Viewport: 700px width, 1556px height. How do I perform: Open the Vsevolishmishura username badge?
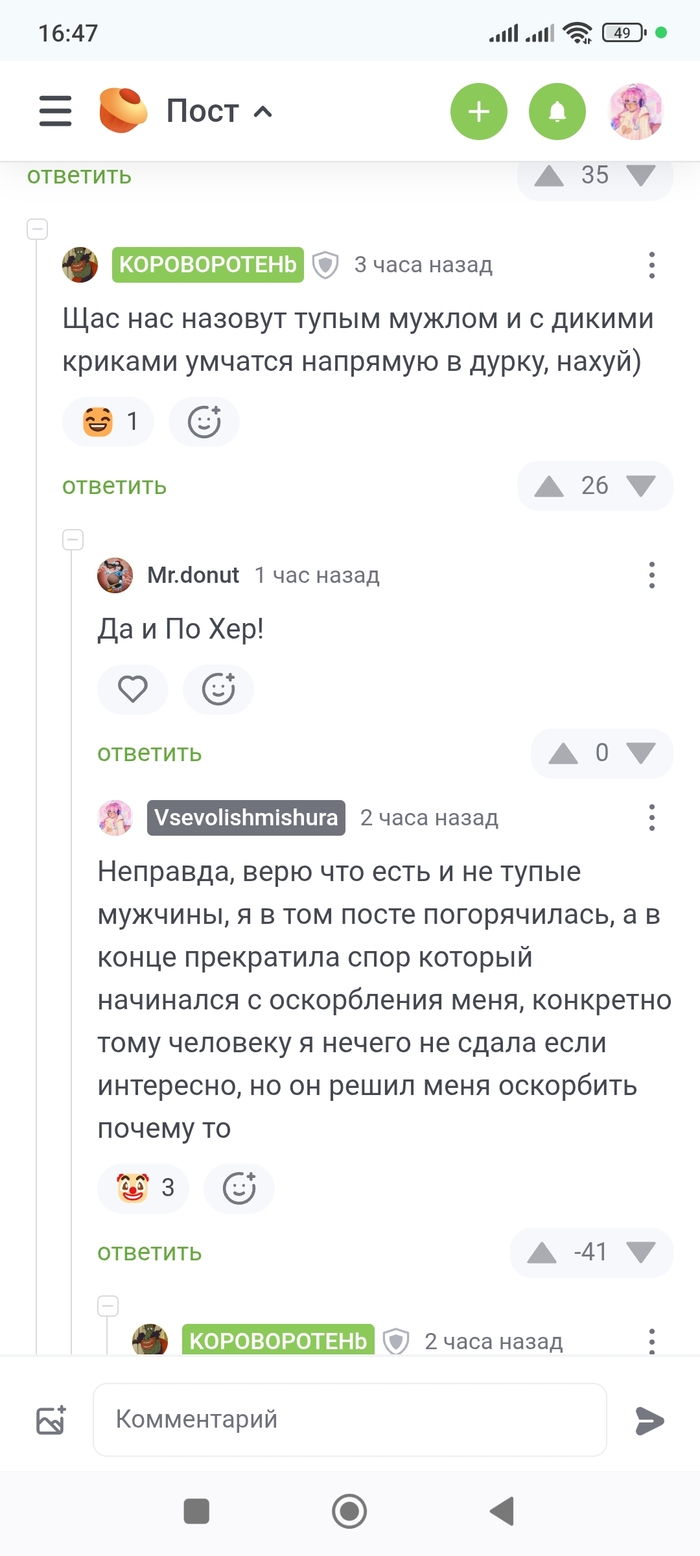(246, 818)
